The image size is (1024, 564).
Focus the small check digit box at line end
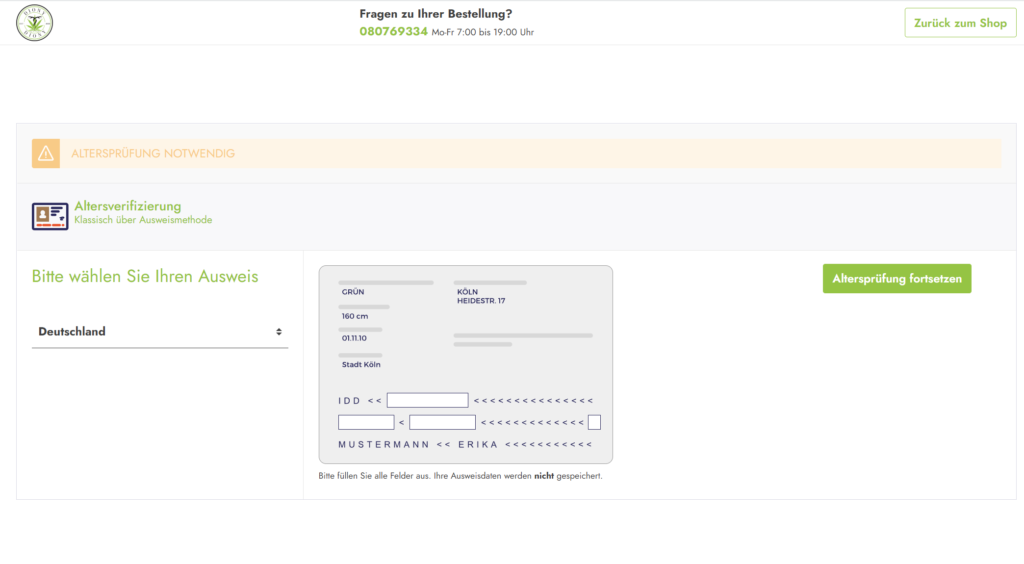pos(594,422)
